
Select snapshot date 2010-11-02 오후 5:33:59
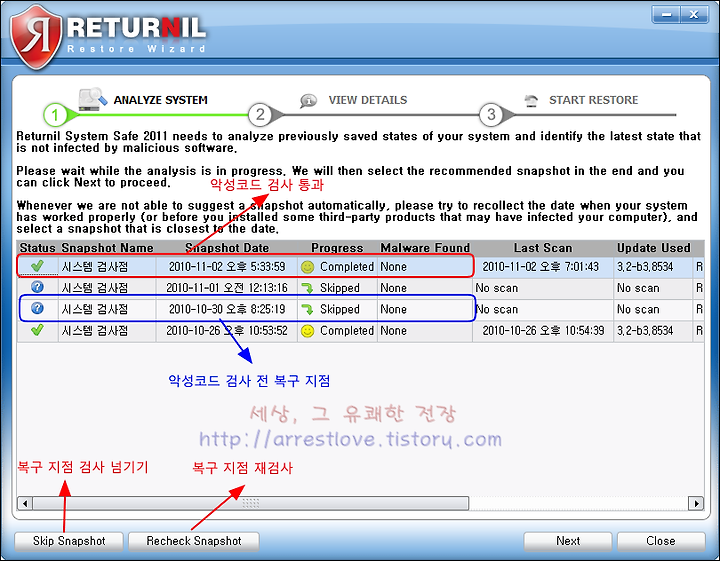(227, 267)
